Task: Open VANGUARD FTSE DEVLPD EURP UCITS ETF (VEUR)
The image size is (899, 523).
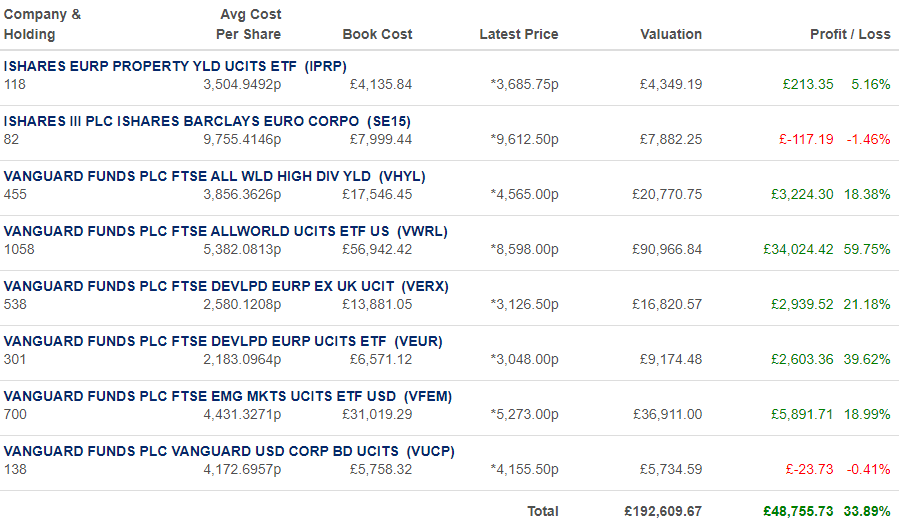Action: 223,342
